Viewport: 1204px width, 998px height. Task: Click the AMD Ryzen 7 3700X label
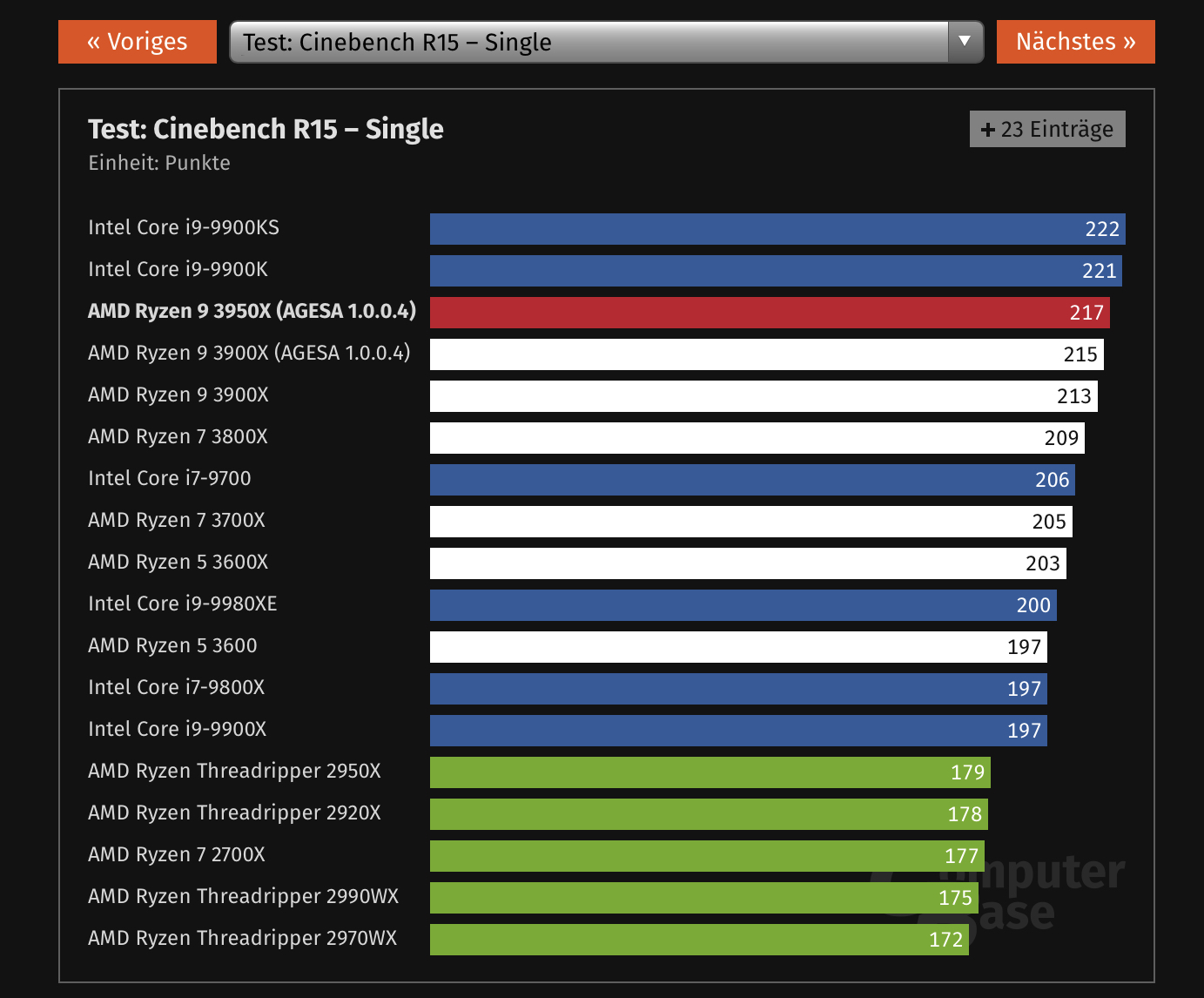click(177, 520)
